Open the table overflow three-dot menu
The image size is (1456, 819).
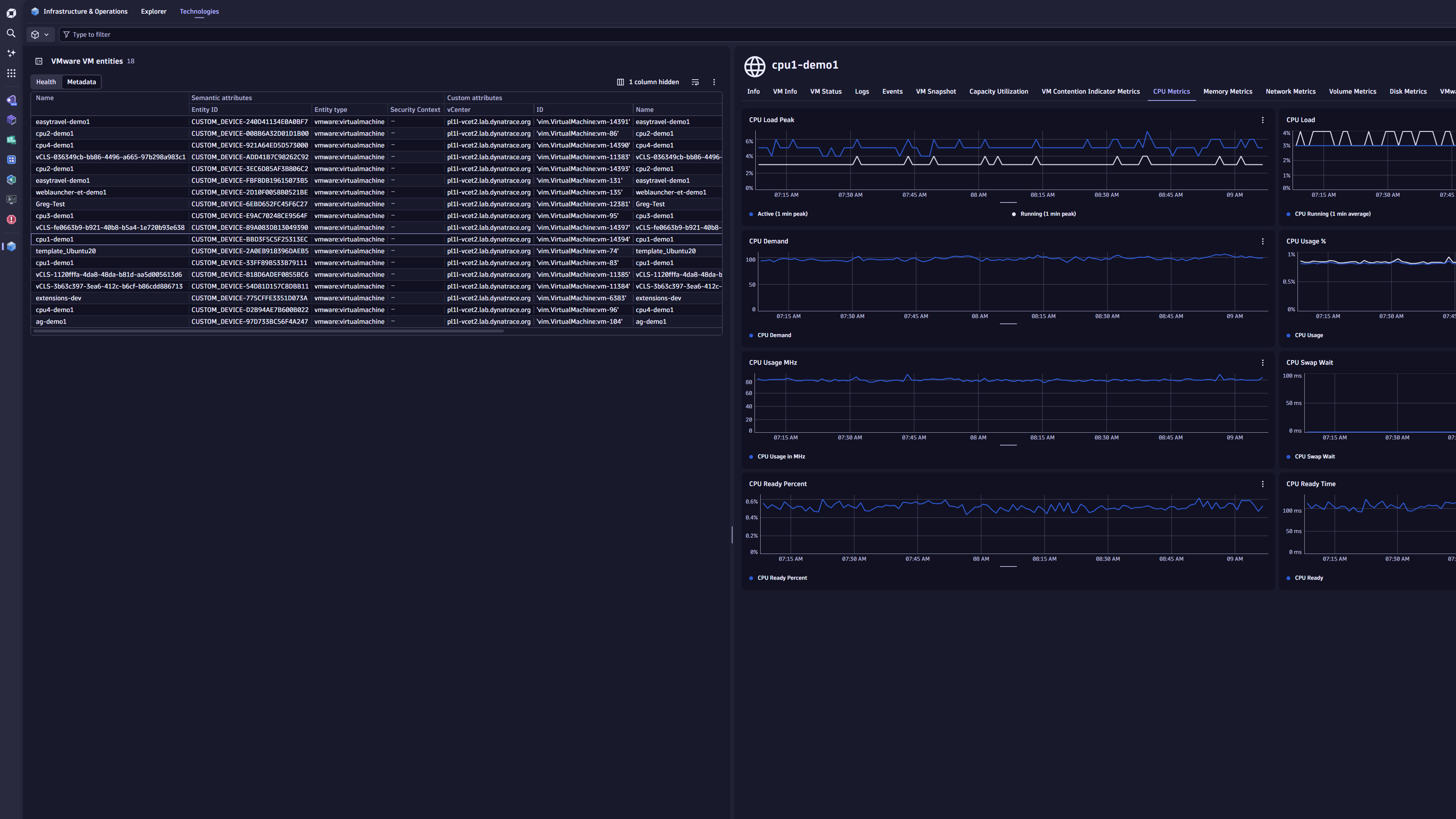pyautogui.click(x=714, y=82)
